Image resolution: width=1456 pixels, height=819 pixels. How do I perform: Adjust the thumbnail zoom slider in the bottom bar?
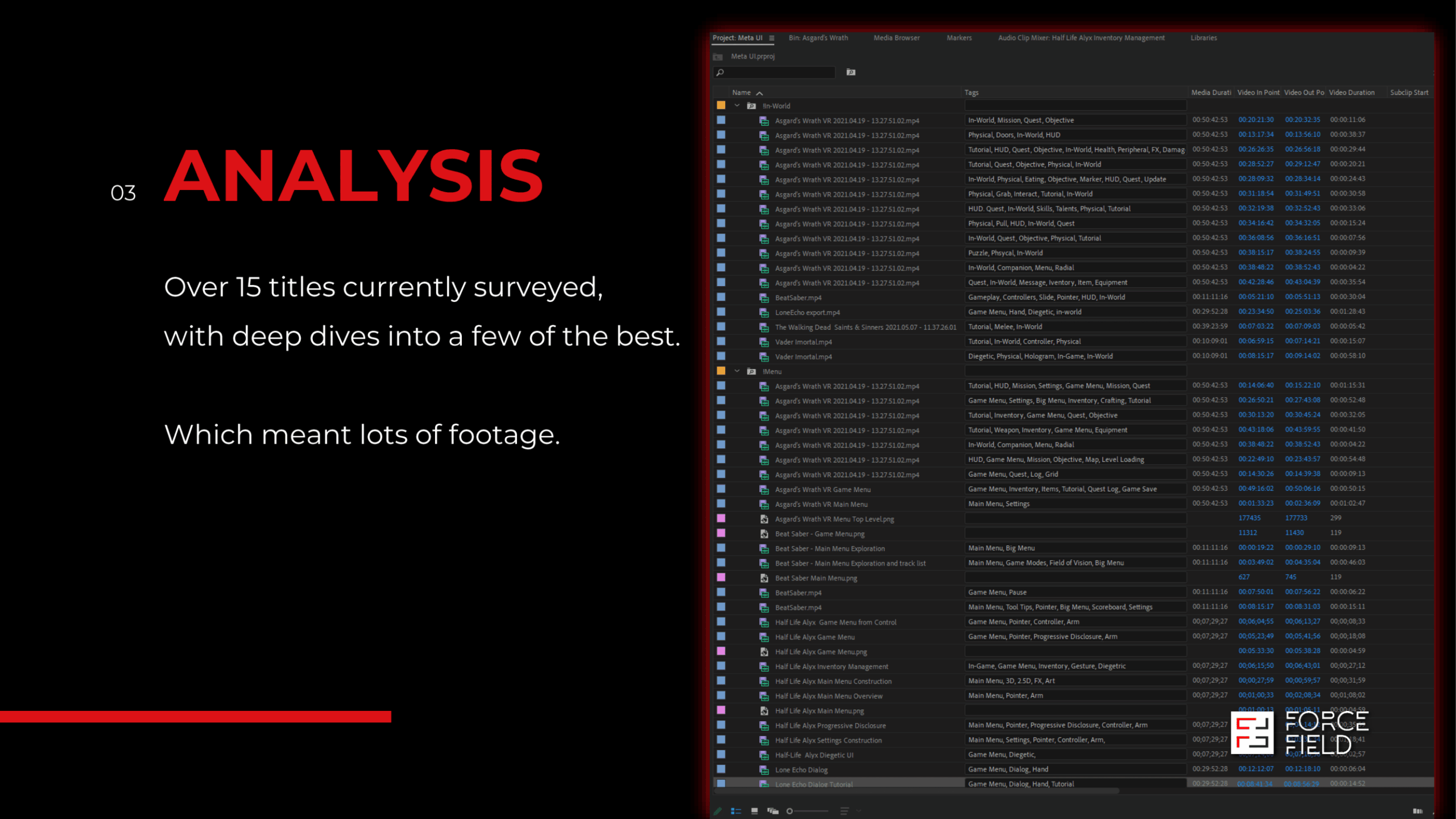pos(808,811)
